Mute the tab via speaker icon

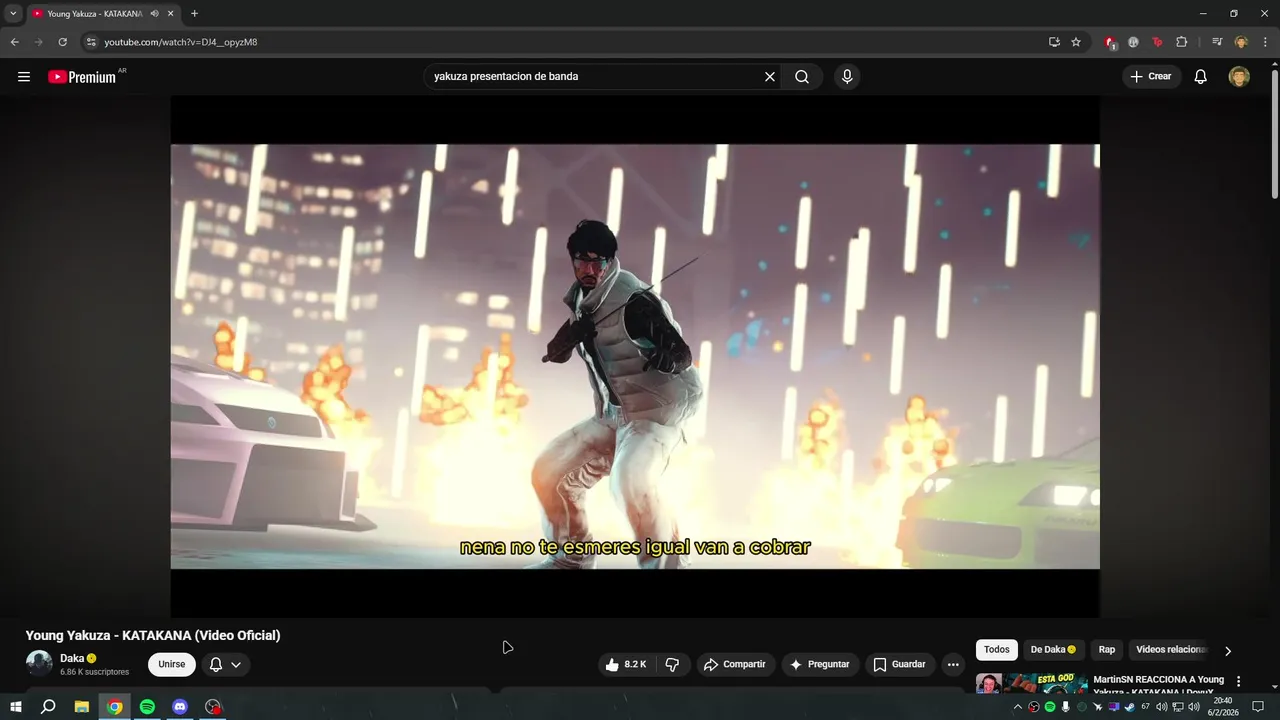[x=154, y=14]
